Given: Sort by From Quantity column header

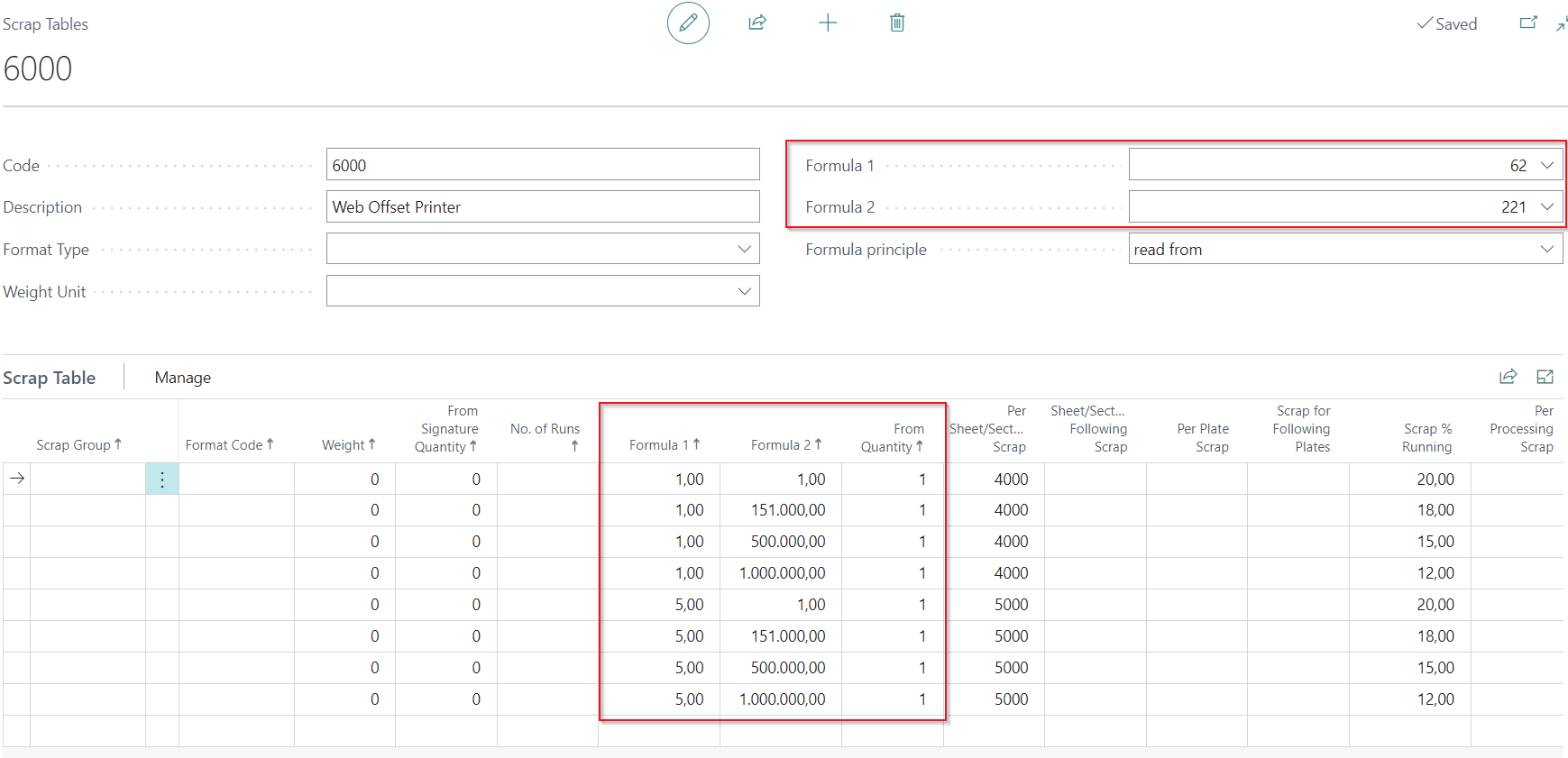Looking at the screenshot, I should (x=892, y=438).
